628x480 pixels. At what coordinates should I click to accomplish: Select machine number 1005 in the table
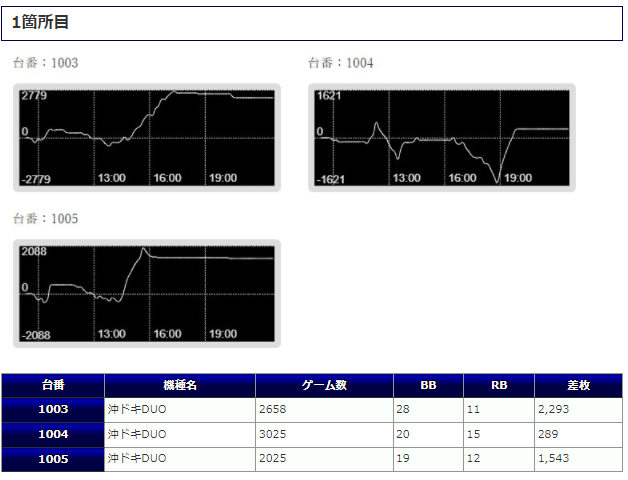53,459
